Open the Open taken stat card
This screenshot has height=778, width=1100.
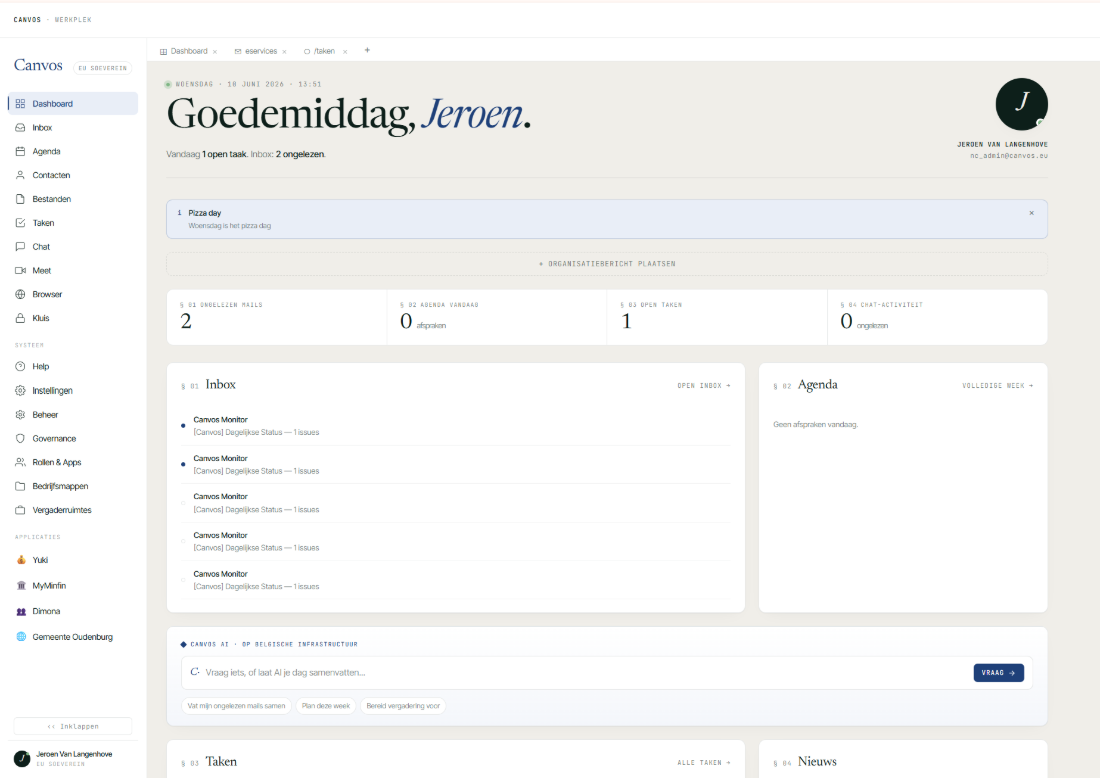(717, 317)
